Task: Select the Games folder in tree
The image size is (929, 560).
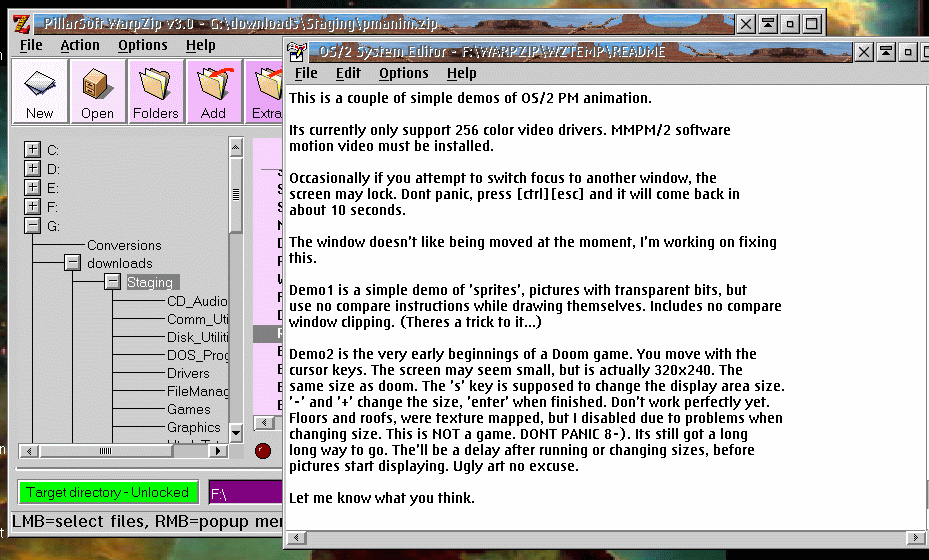Action: pyautogui.click(x=188, y=409)
